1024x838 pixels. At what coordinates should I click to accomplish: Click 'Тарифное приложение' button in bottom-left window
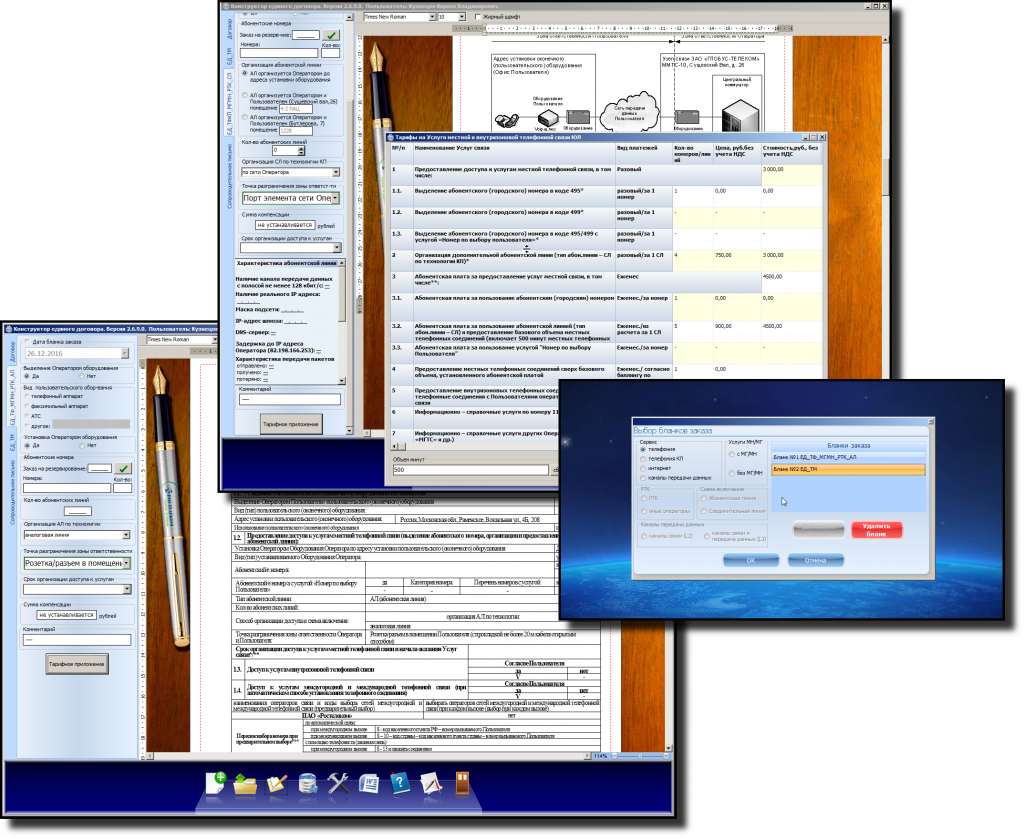[x=76, y=664]
